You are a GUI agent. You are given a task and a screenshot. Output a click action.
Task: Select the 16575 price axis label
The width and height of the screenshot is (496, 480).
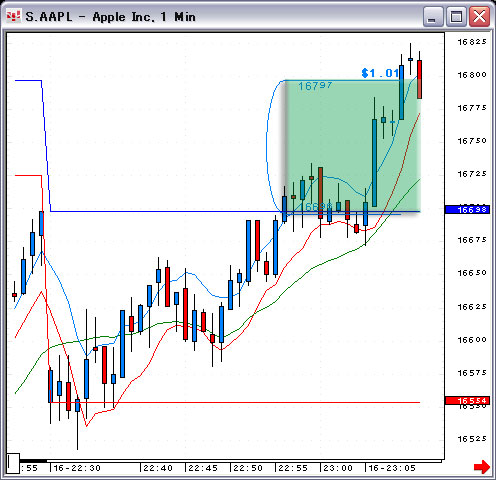click(472, 373)
